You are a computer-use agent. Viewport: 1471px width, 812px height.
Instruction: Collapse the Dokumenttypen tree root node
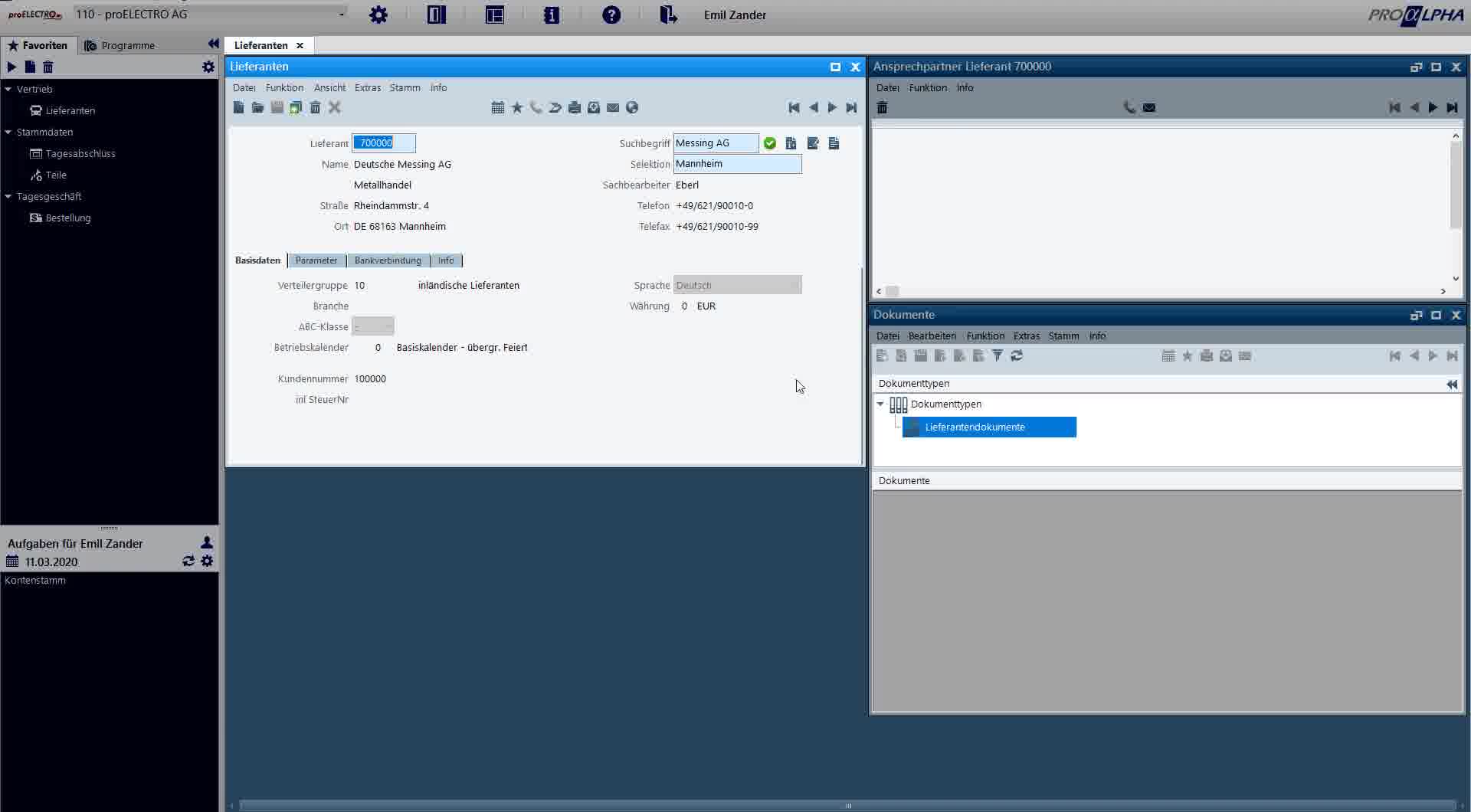[x=880, y=404]
